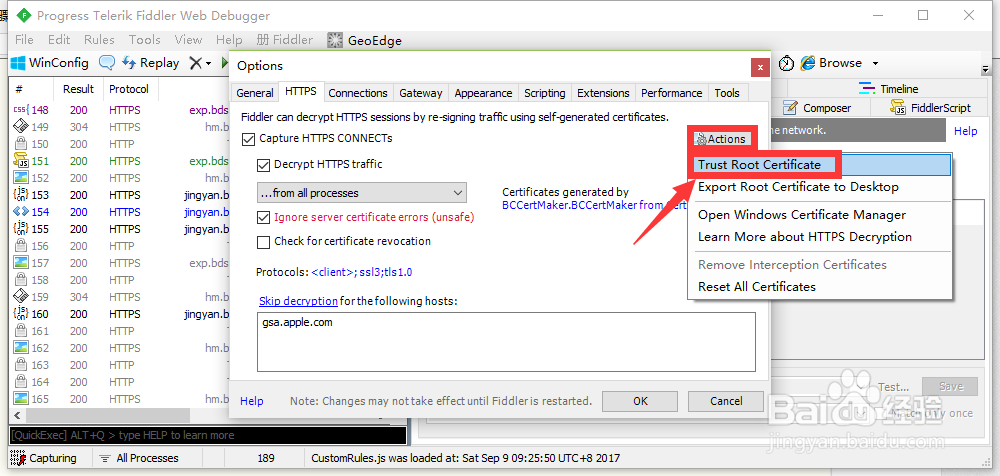This screenshot has height=476, width=1000.
Task: Click the lock icon of session 150
Action: [x=20, y=144]
